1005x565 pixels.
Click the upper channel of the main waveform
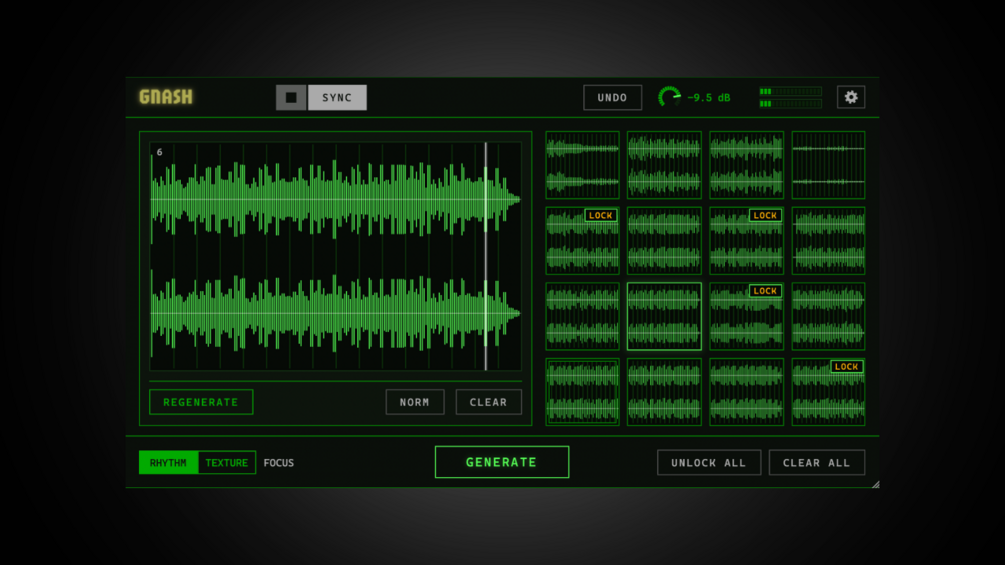335,200
